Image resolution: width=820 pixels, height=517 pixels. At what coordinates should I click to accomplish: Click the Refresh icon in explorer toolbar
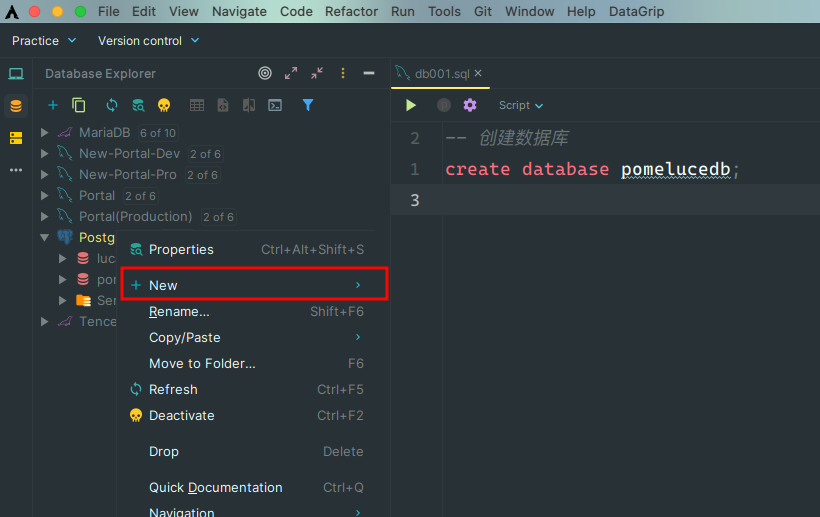pyautogui.click(x=112, y=105)
